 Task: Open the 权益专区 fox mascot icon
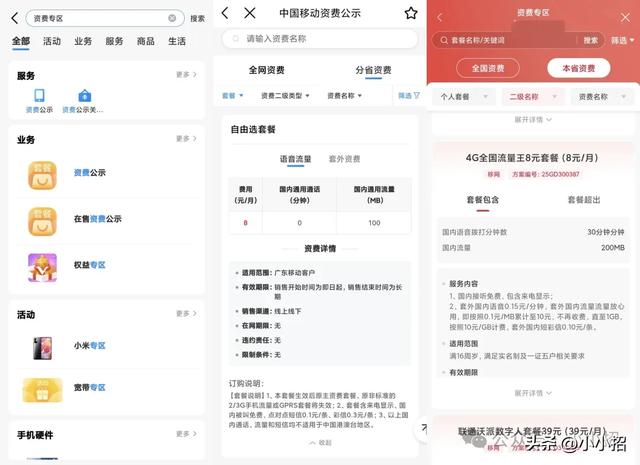42,264
